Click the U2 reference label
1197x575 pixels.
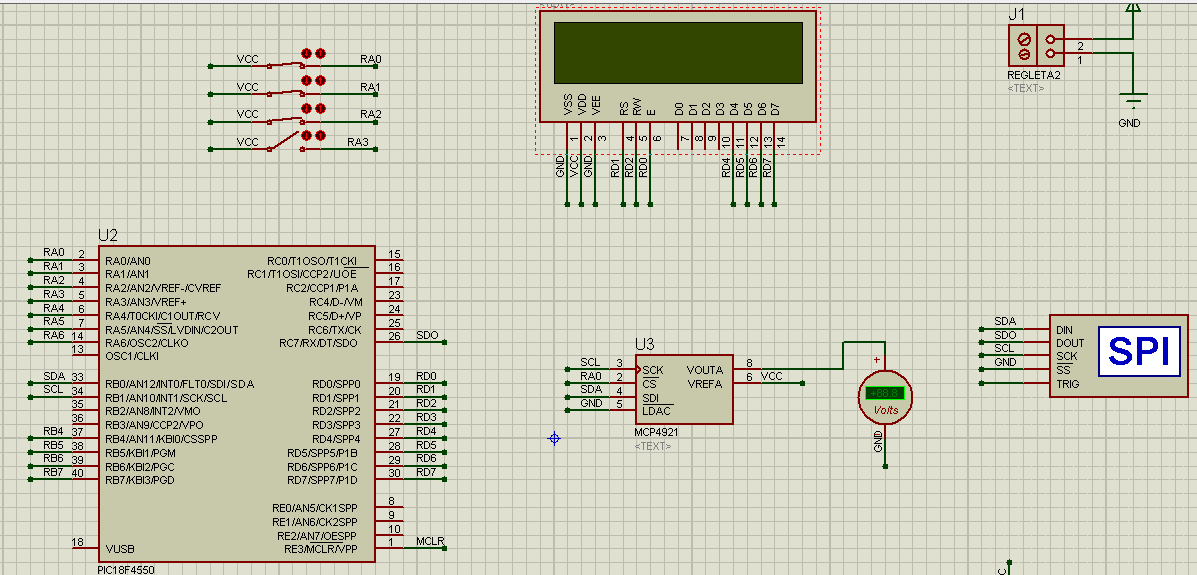pos(108,236)
